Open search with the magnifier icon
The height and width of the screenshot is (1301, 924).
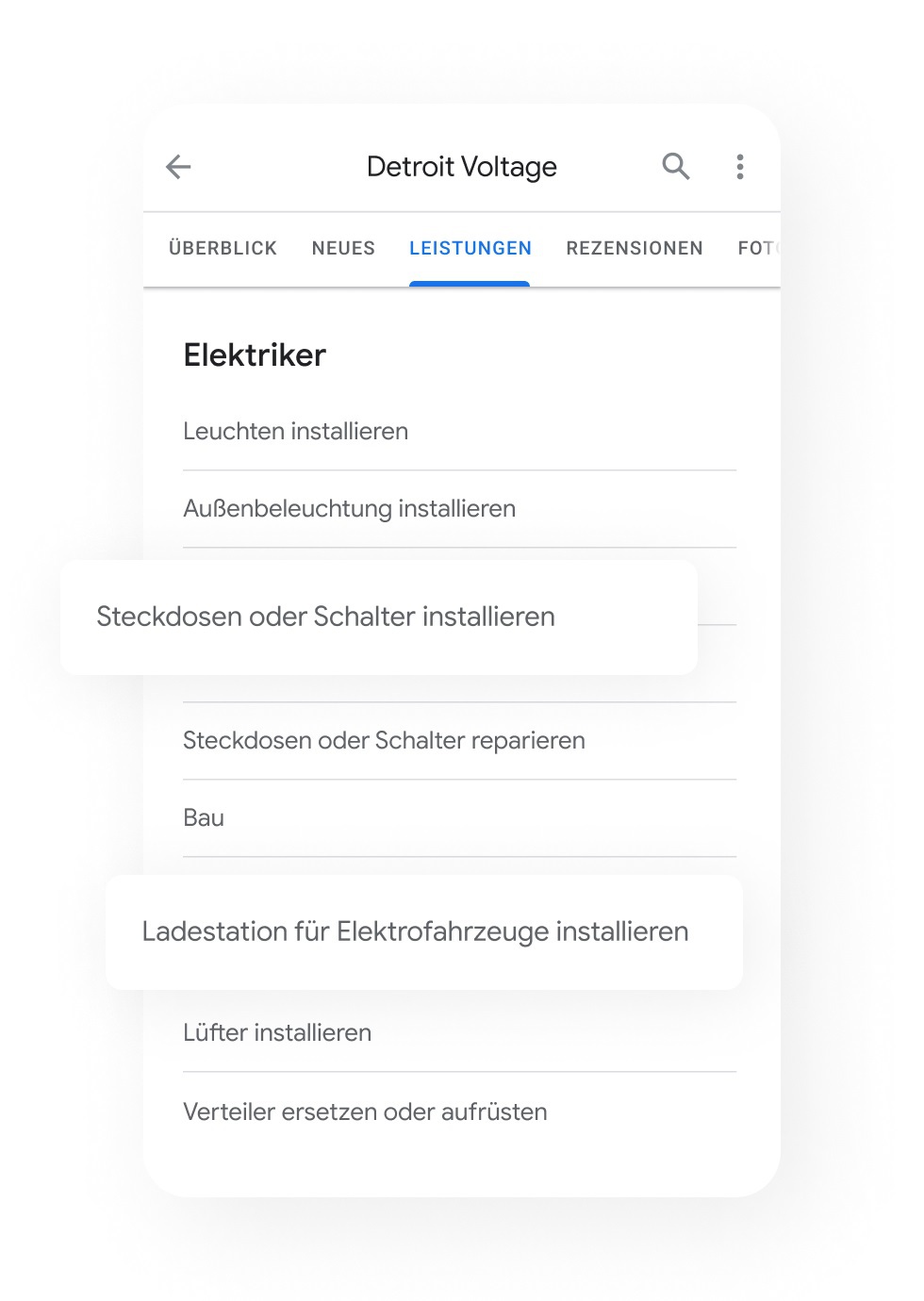676,166
